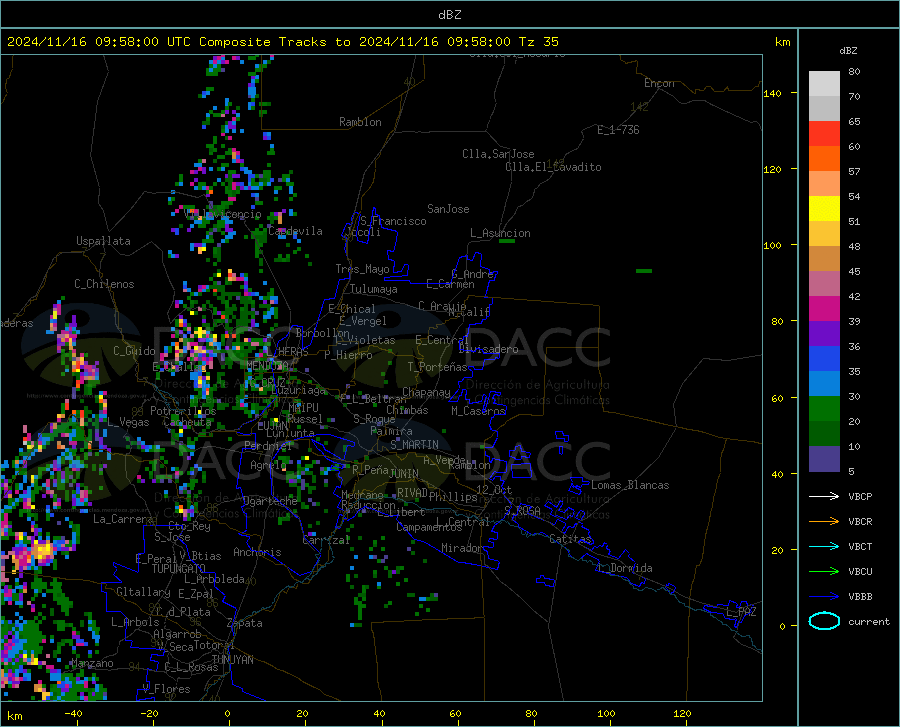The image size is (900, 727).
Task: Click the S_MARTIN map label
Action: click(414, 445)
